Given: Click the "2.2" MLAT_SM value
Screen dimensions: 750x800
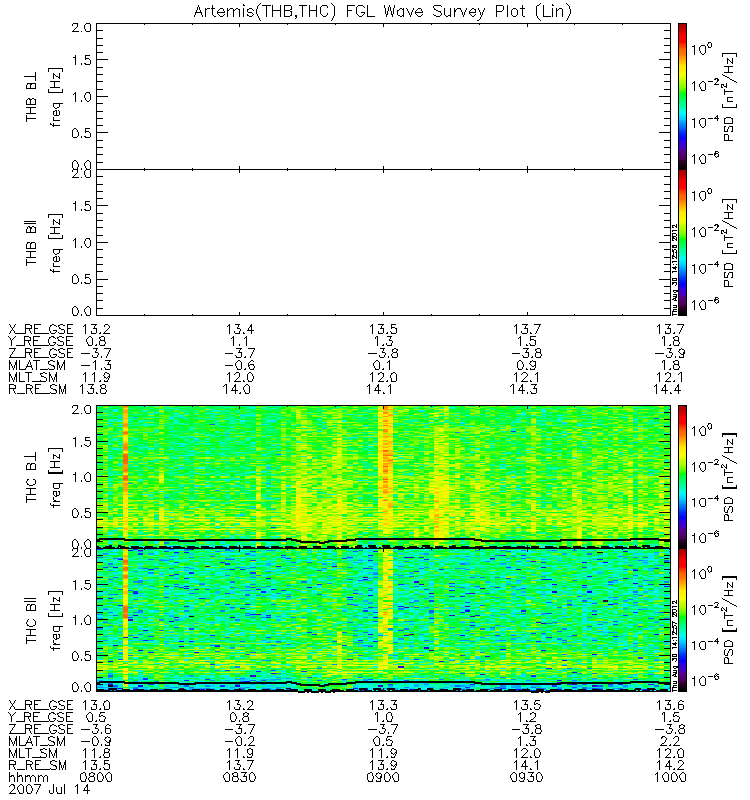Looking at the screenshot, I should 670,741.
